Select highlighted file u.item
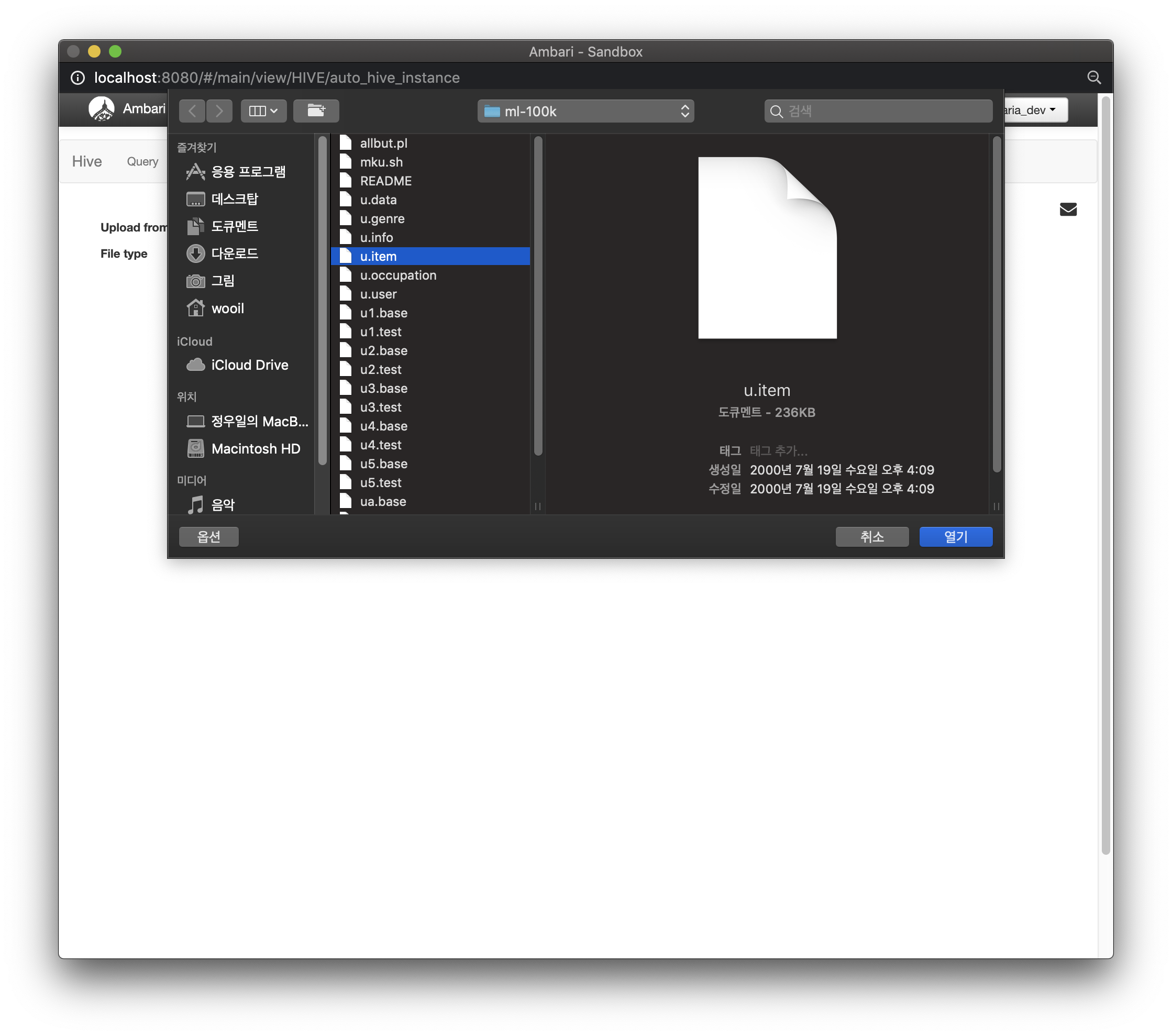Viewport: 1172px width, 1036px height. point(430,256)
